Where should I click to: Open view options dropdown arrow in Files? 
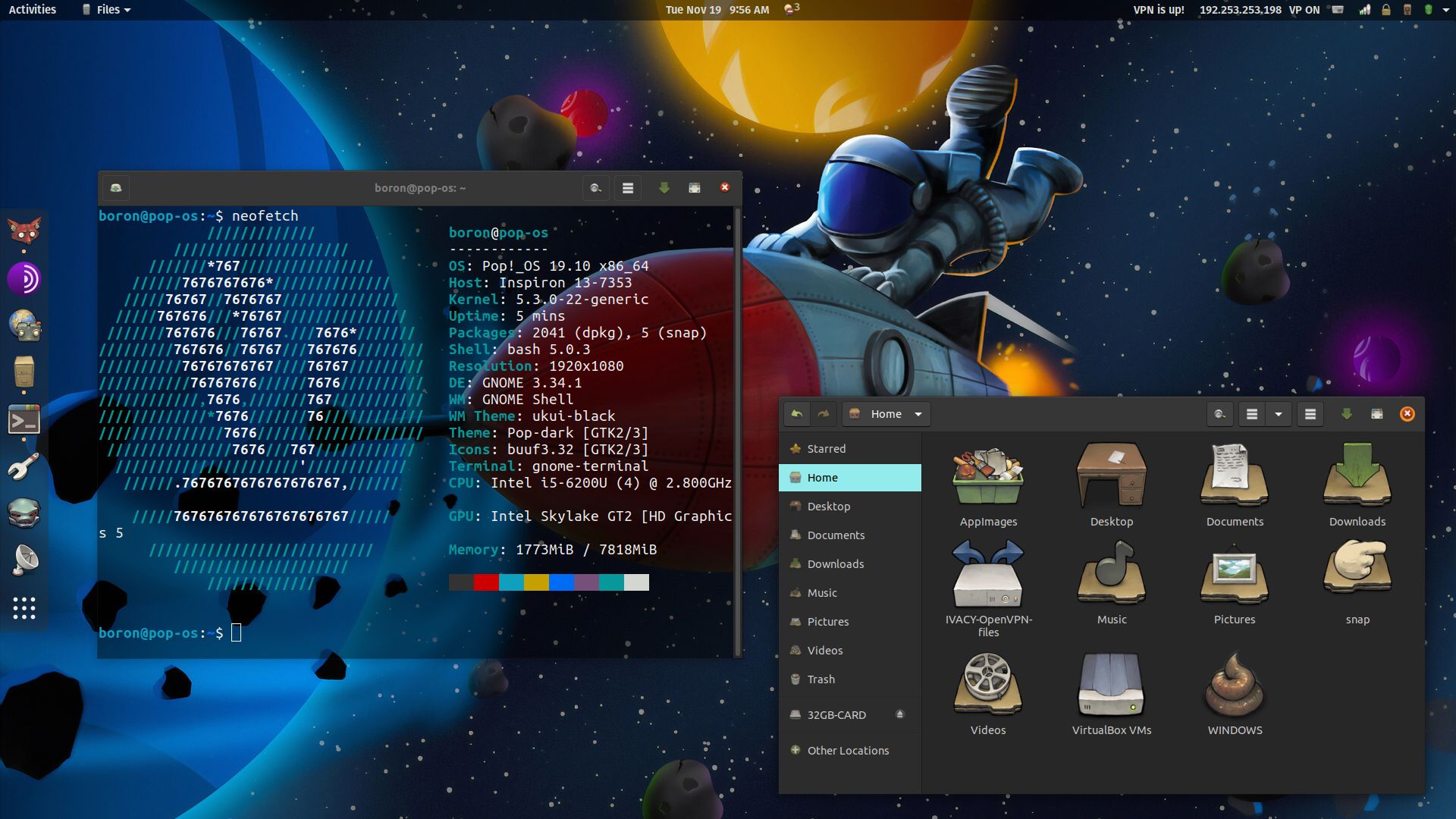pos(1279,414)
